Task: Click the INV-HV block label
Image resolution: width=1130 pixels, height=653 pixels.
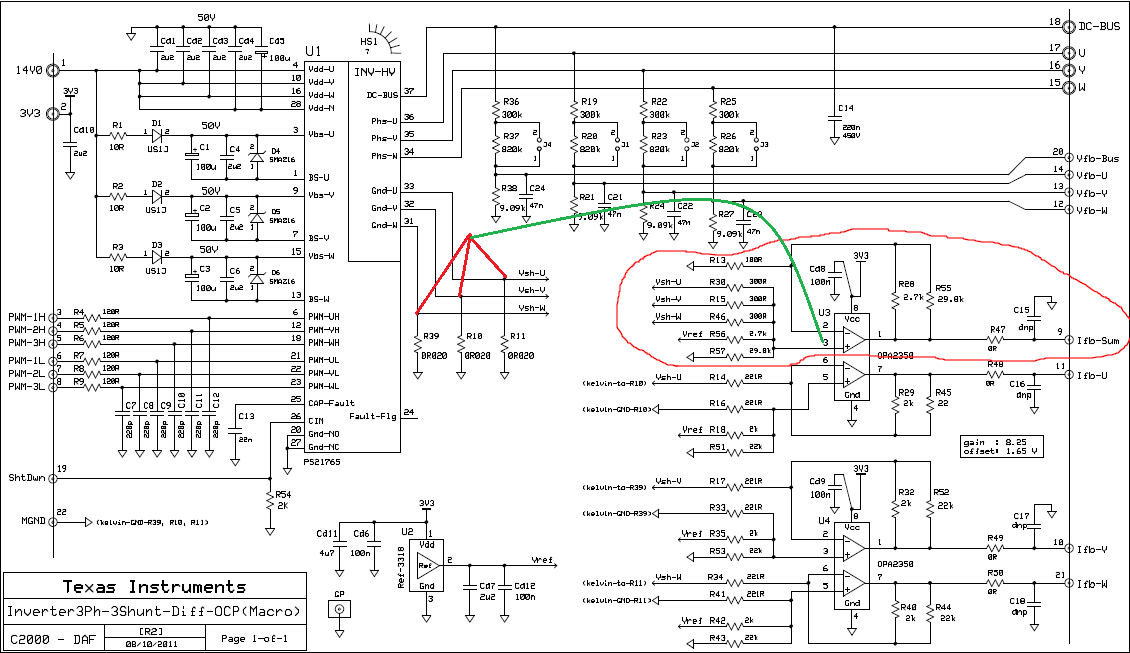Action: point(375,72)
